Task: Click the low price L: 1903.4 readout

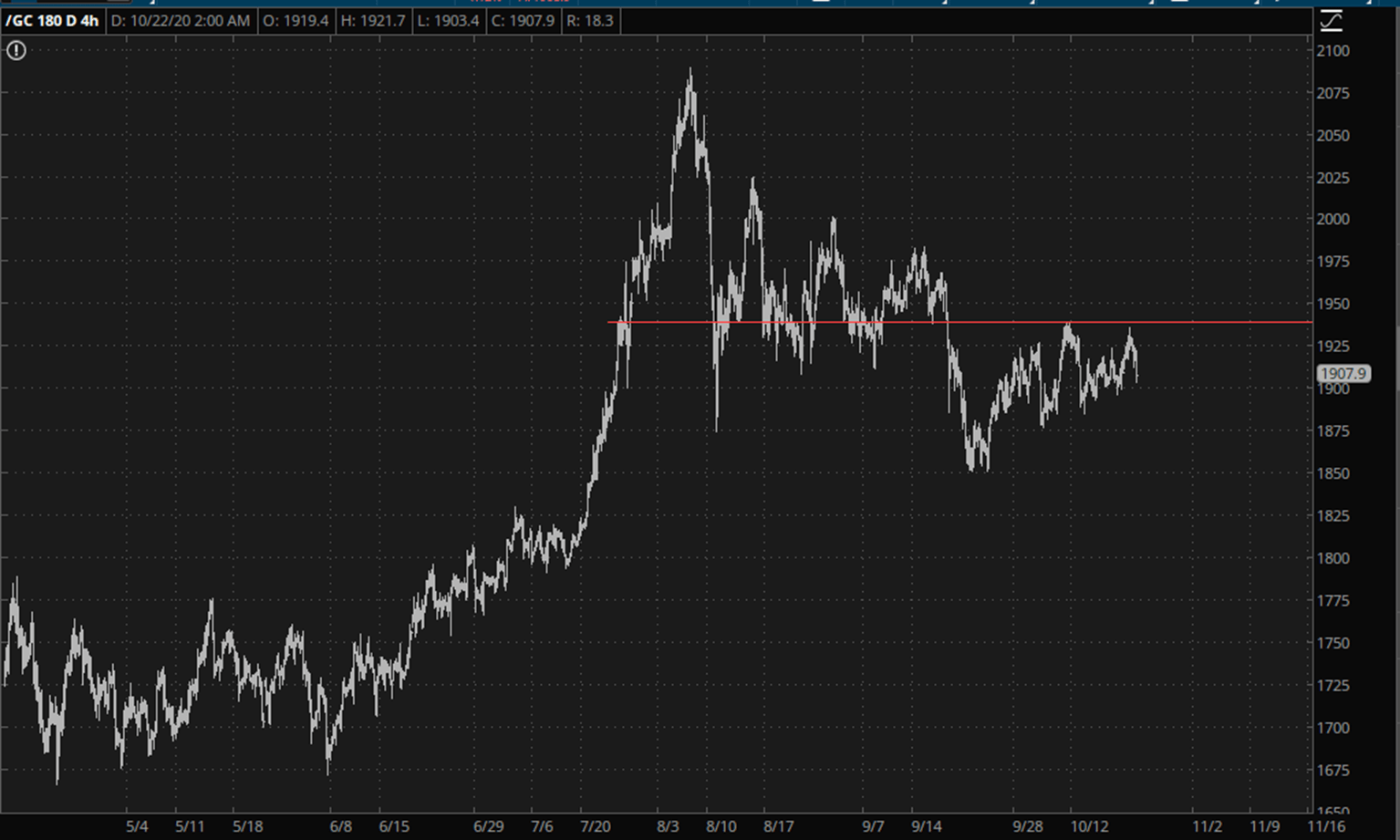Action: click(x=447, y=20)
